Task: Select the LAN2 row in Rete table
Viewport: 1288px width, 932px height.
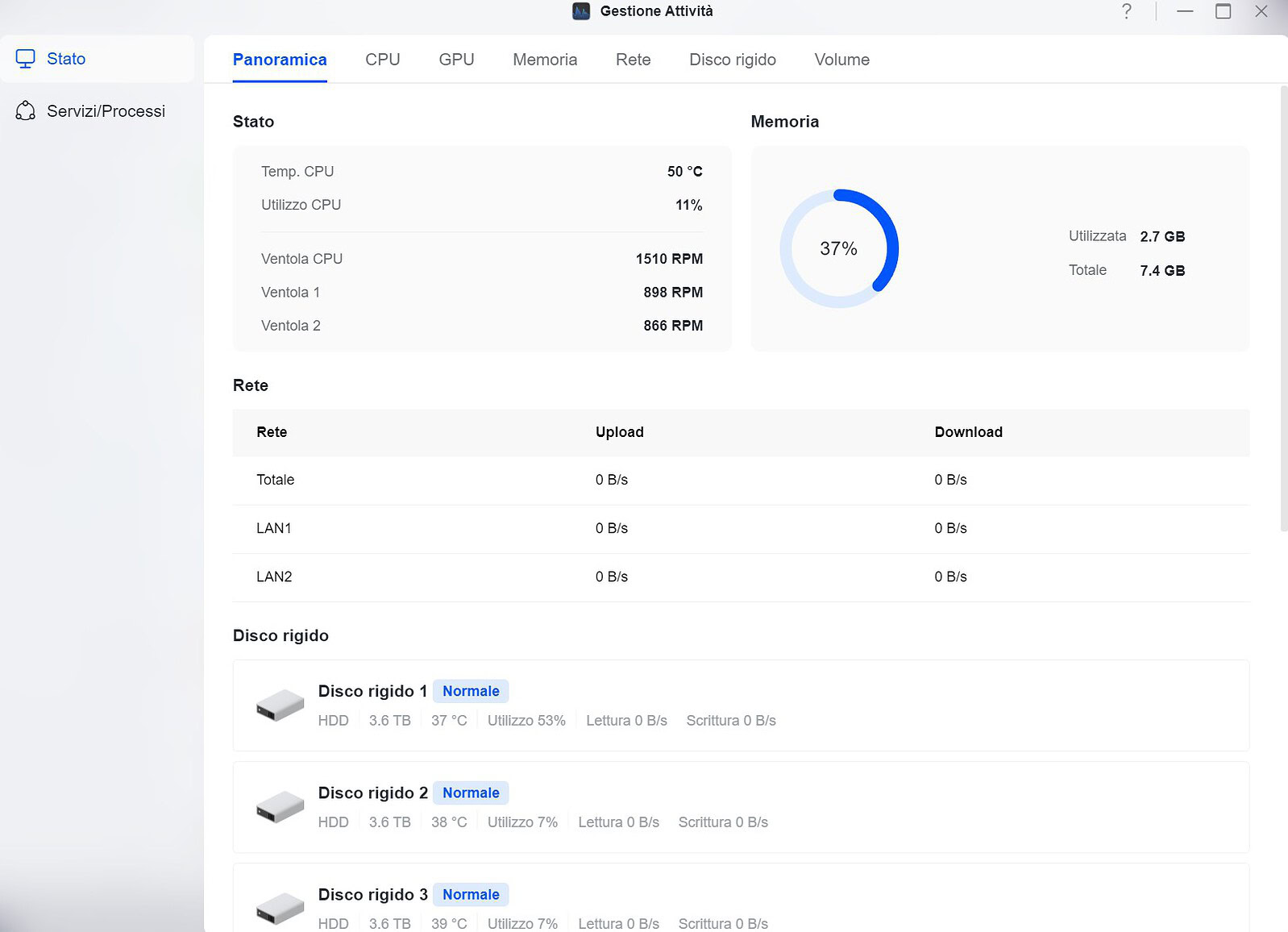Action: tap(741, 577)
